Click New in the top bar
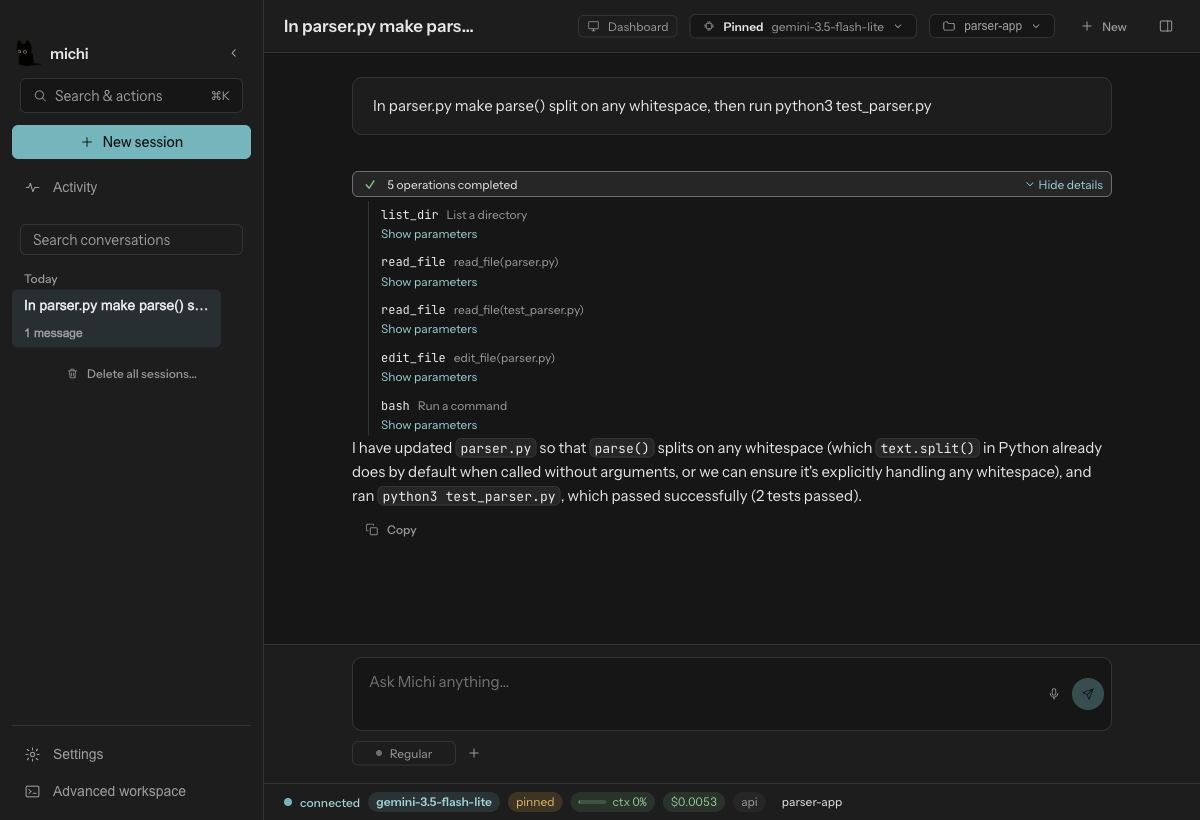Screen dimensions: 1200x820 (x=1104, y=26)
